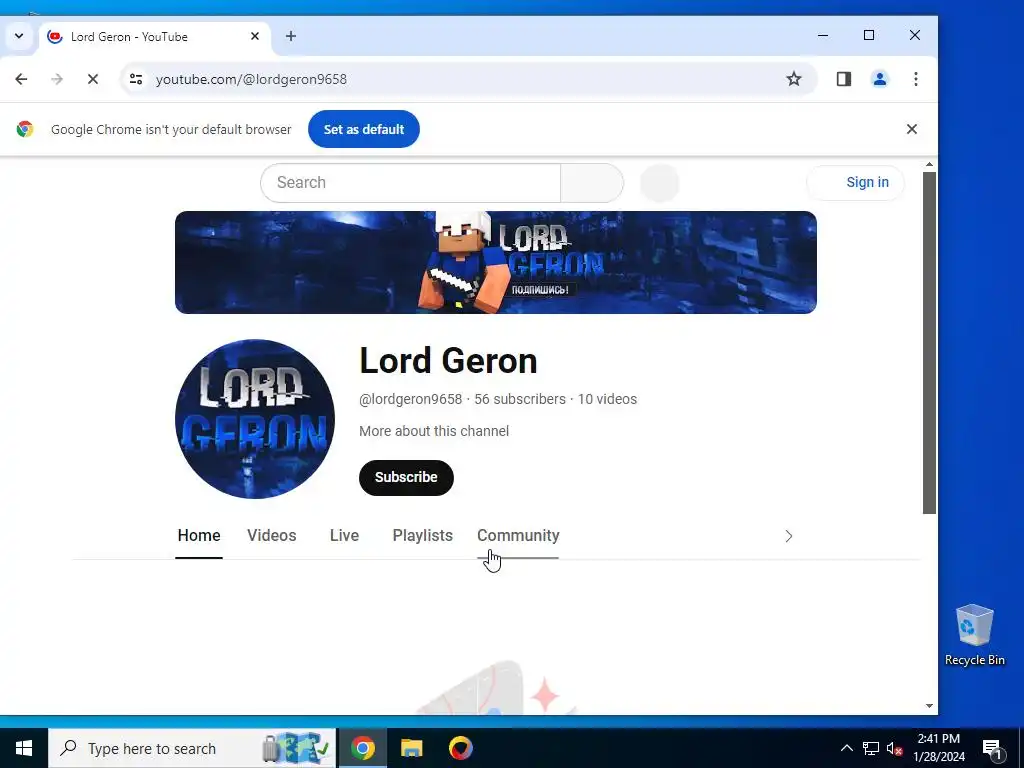Click the @lordgeron9658 handle text
1024x768 pixels.
click(410, 399)
